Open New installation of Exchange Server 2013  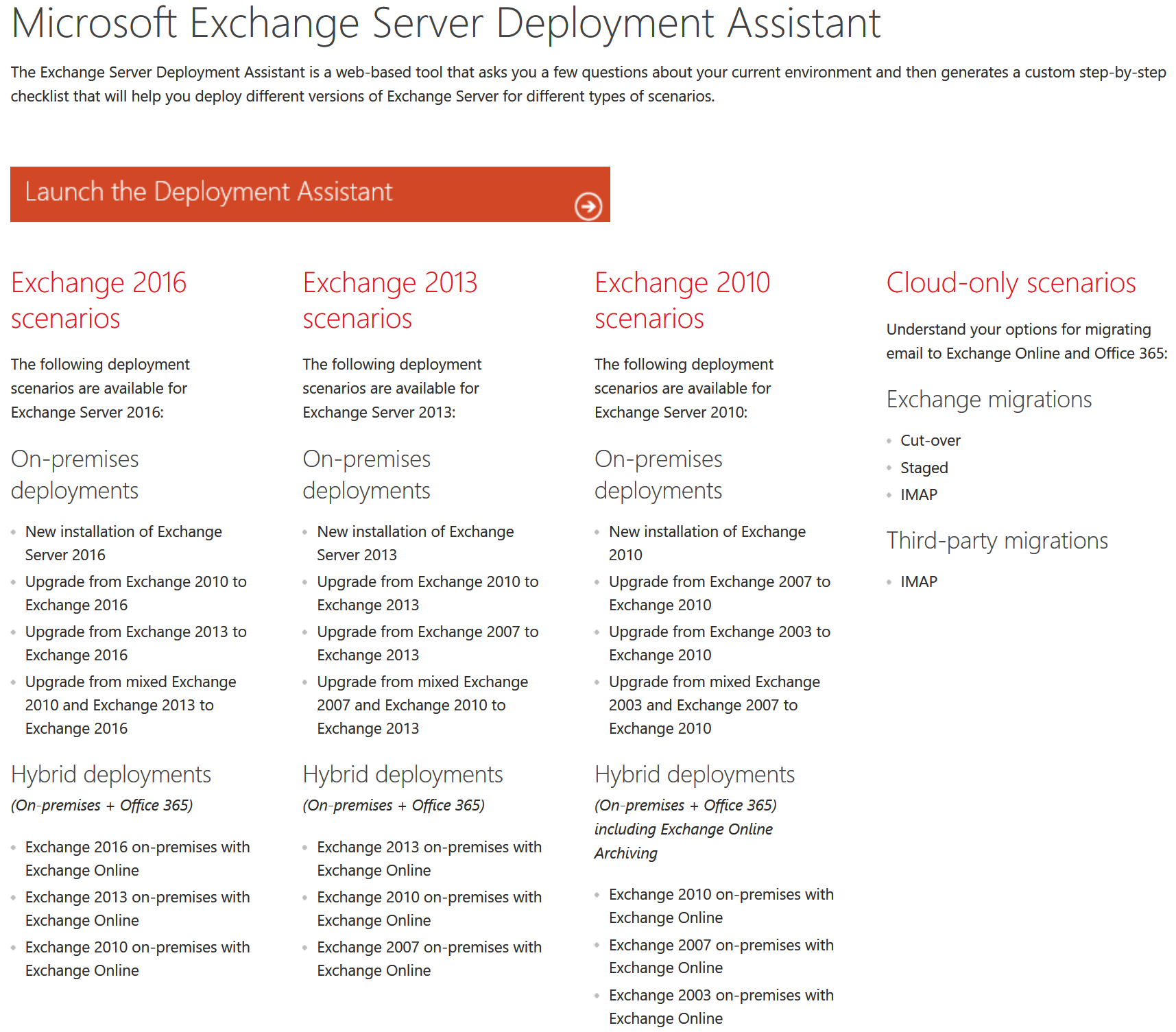[416, 543]
